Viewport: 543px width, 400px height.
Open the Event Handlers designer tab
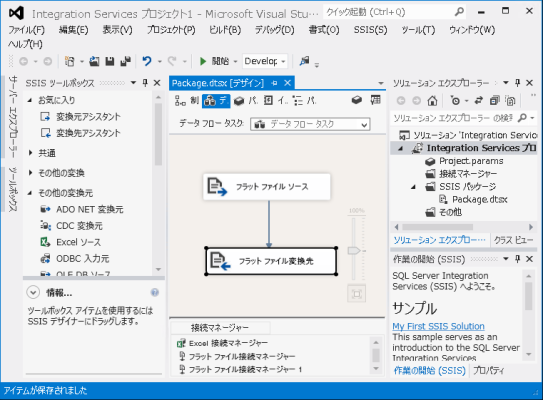276,100
